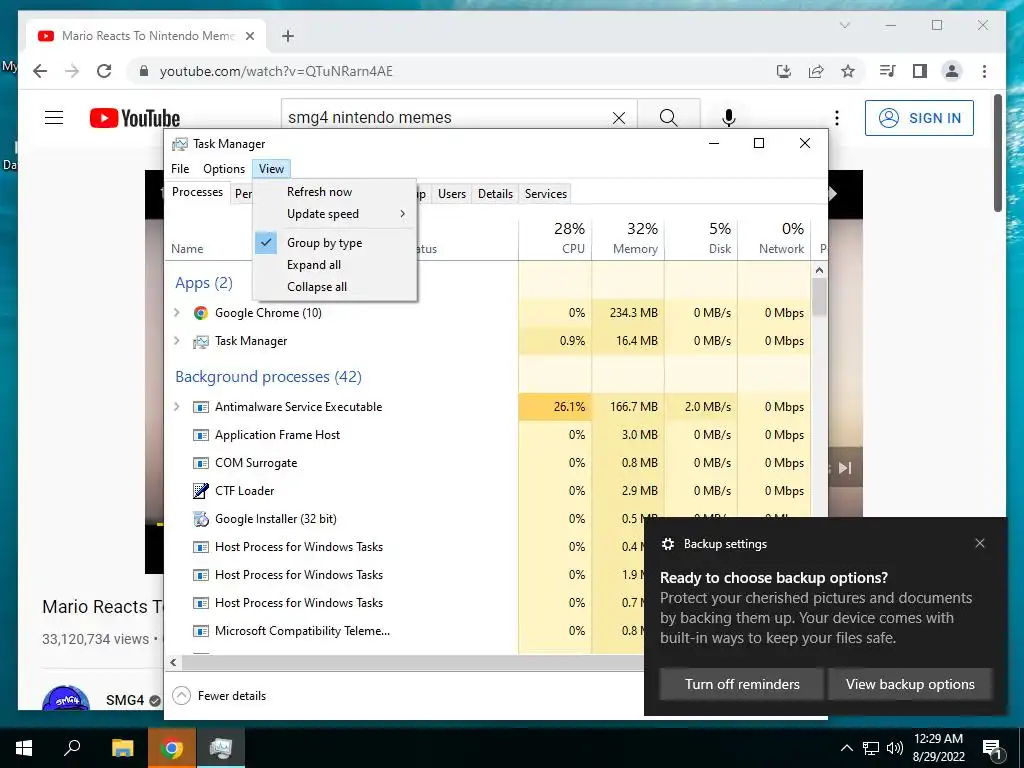Open the Update speed submenu
The image size is (1024, 768).
334,214
